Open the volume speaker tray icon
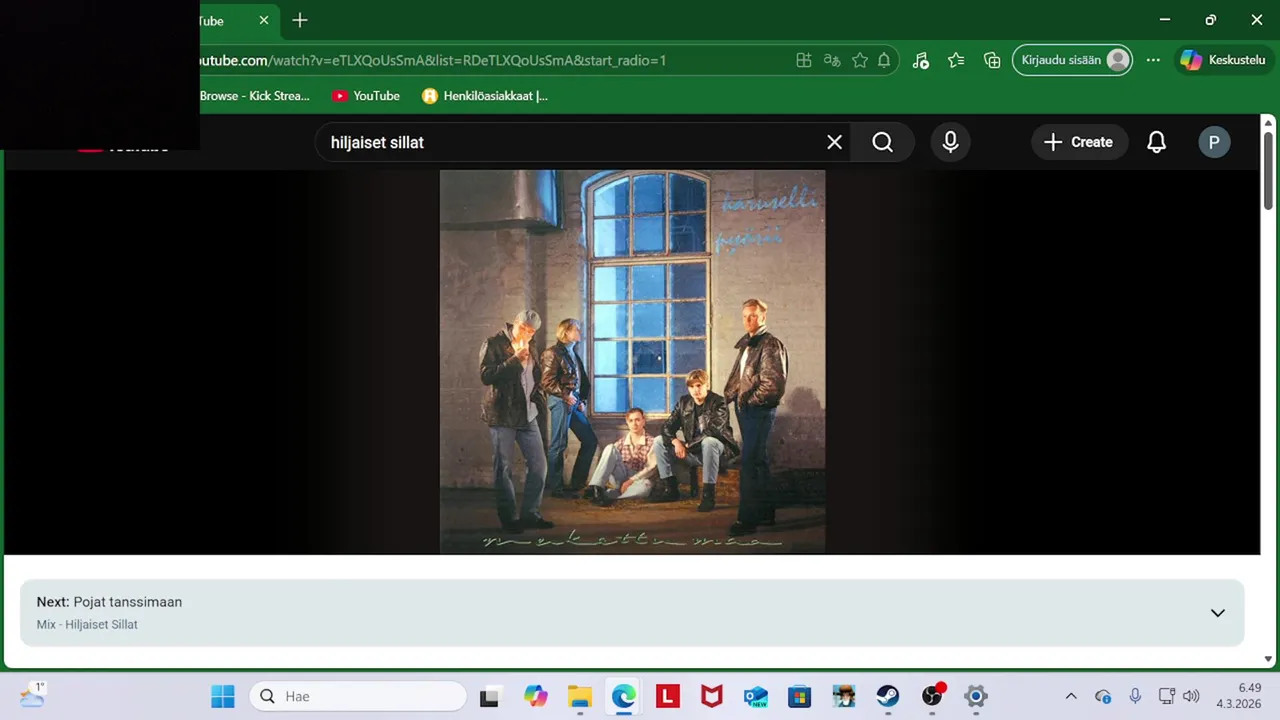The image size is (1280, 720). [1190, 696]
